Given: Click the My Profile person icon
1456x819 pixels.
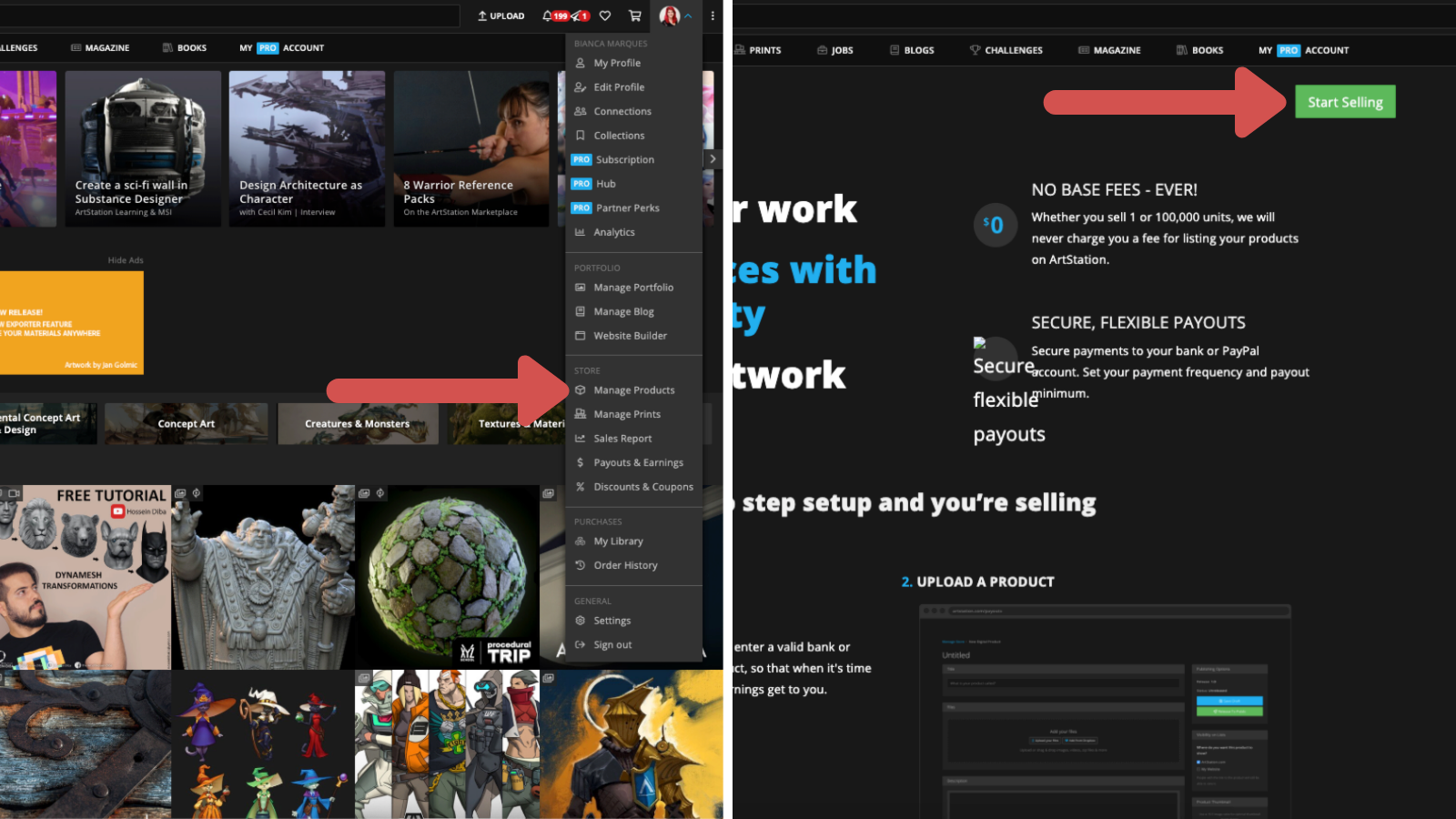Looking at the screenshot, I should click(580, 63).
